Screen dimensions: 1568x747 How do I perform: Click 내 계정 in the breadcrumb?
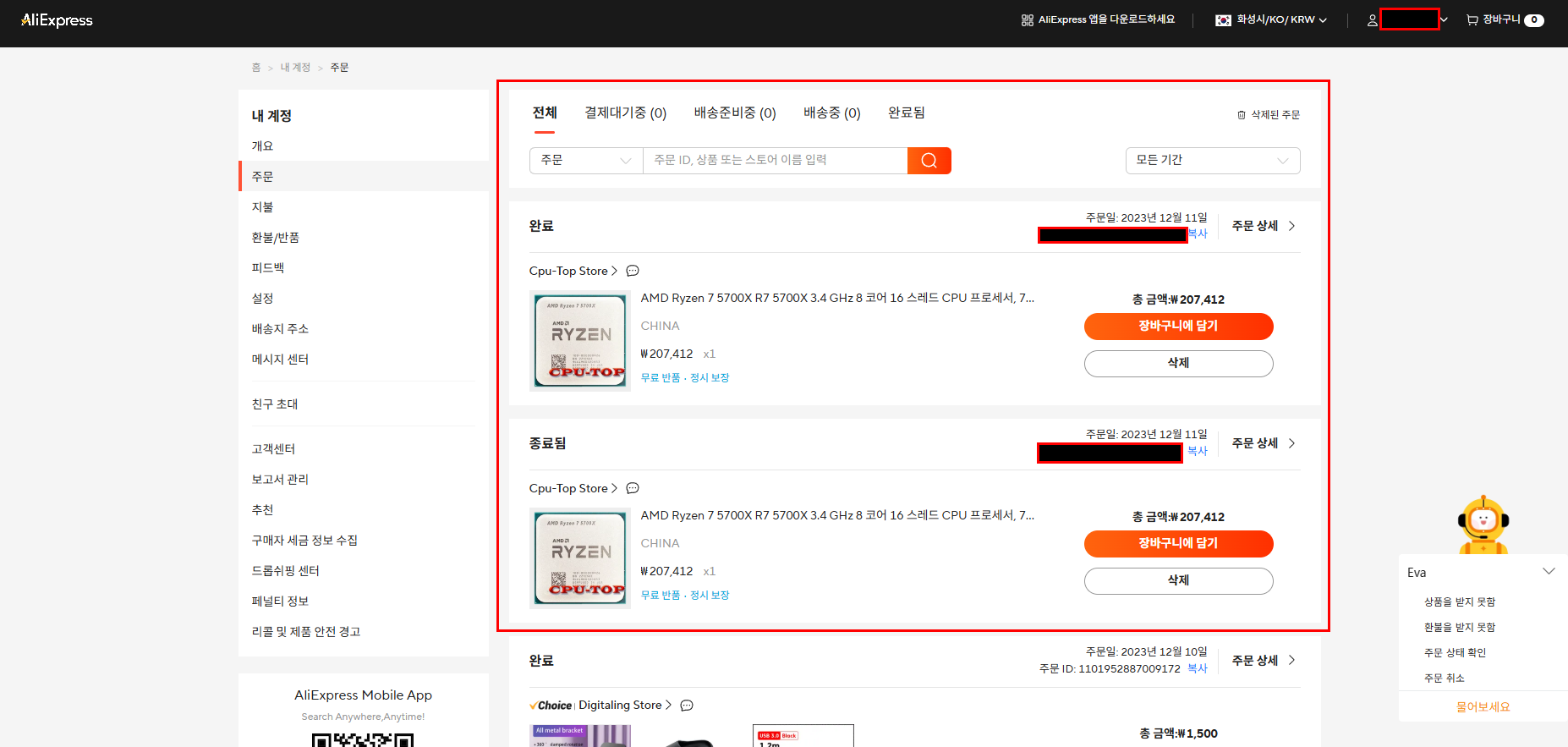coord(295,68)
